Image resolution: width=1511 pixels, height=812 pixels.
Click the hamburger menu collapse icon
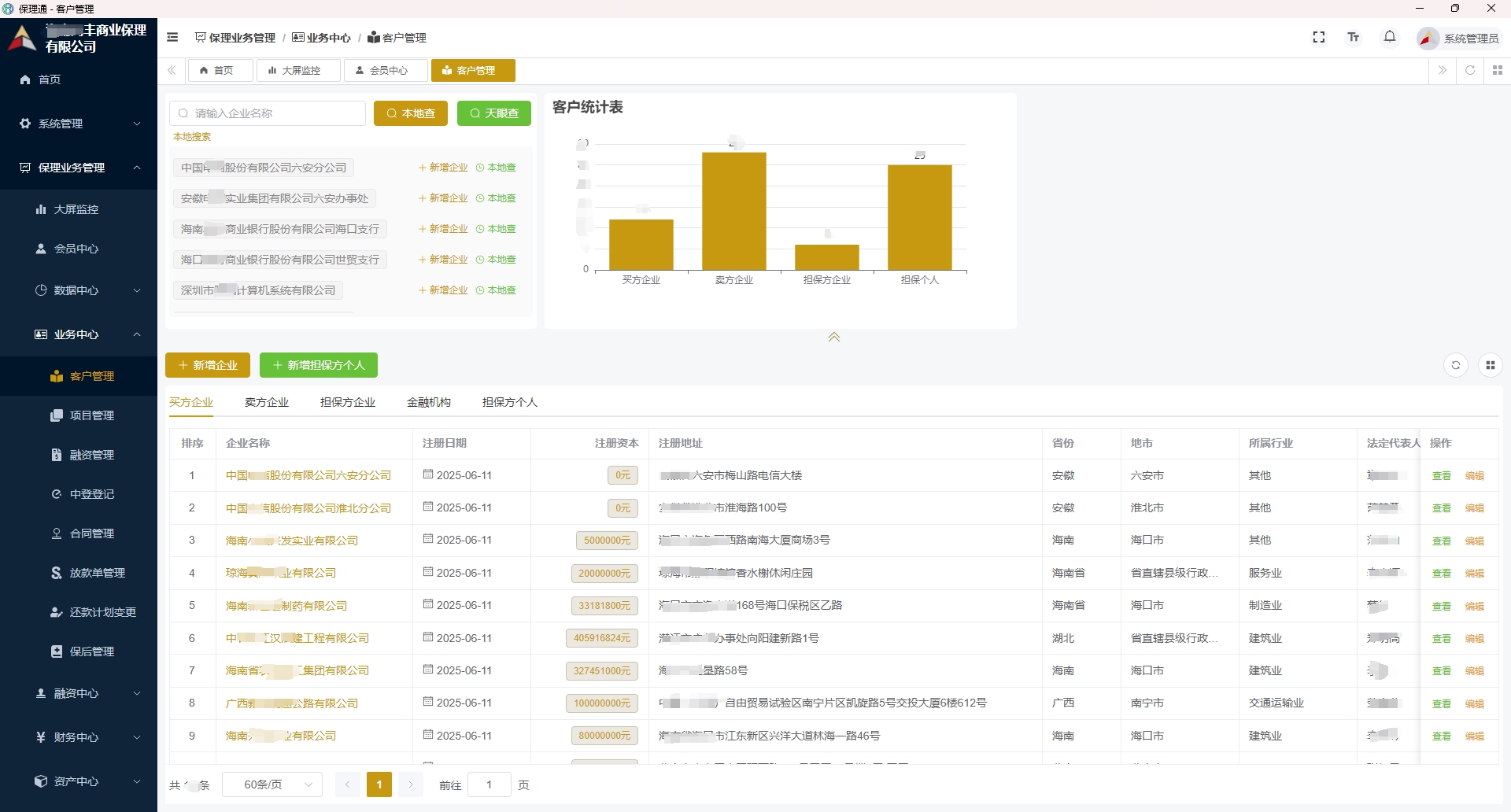click(172, 37)
